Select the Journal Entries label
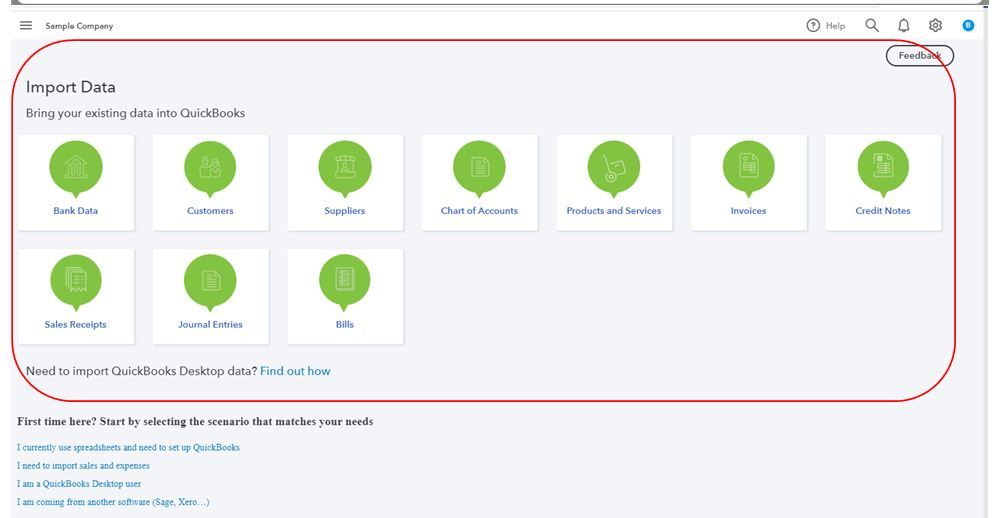The image size is (992, 518). (210, 324)
